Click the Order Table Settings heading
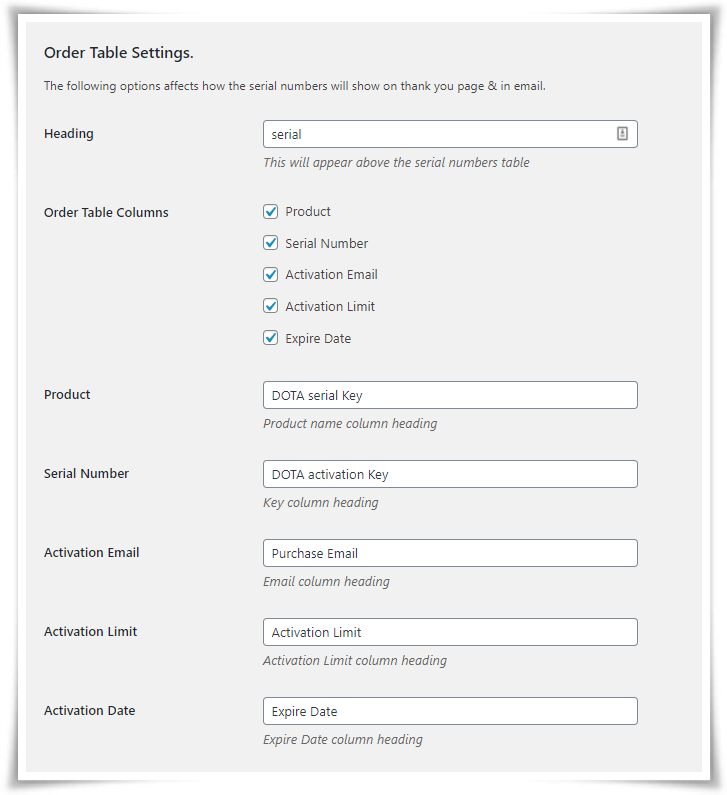Image resolution: width=727 pixels, height=795 pixels. (x=119, y=53)
